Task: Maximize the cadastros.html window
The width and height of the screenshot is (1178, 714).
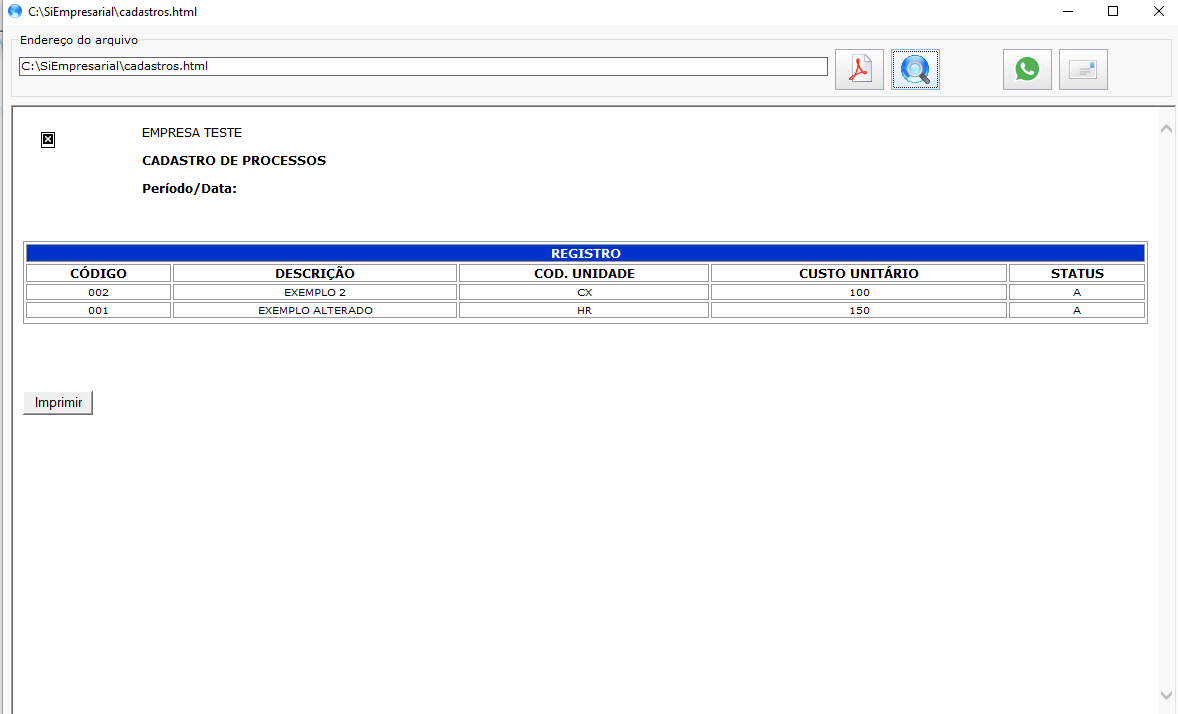Action: (x=1113, y=11)
